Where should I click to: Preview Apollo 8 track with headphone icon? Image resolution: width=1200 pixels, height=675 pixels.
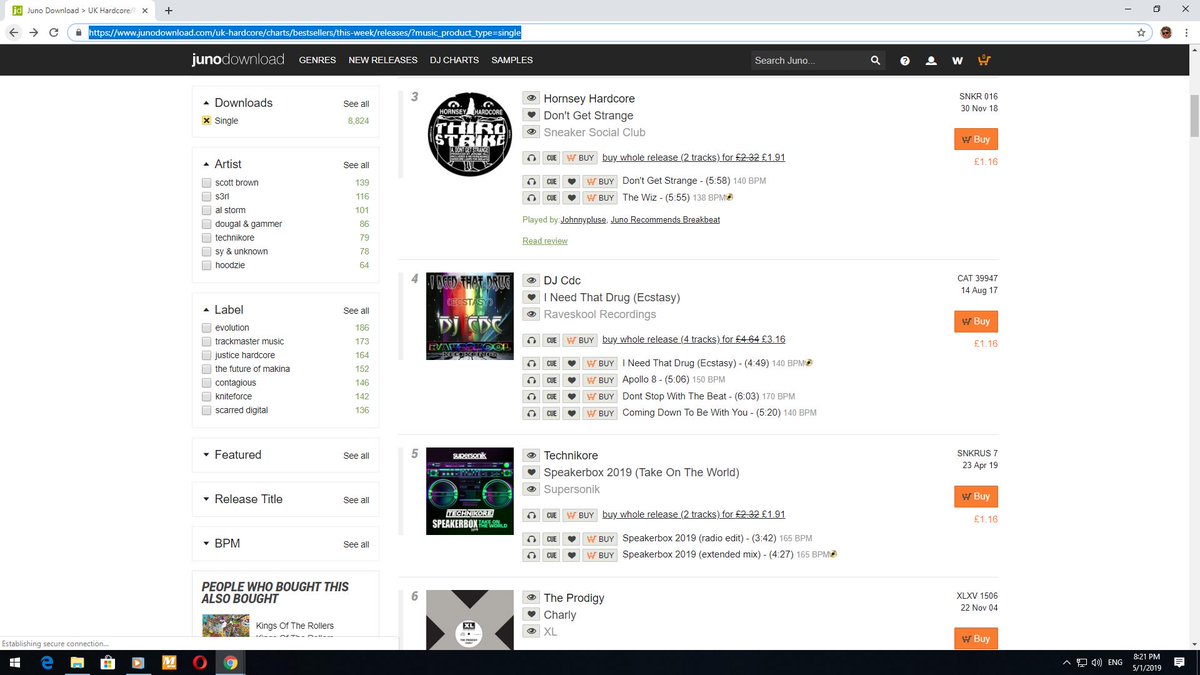click(x=531, y=380)
